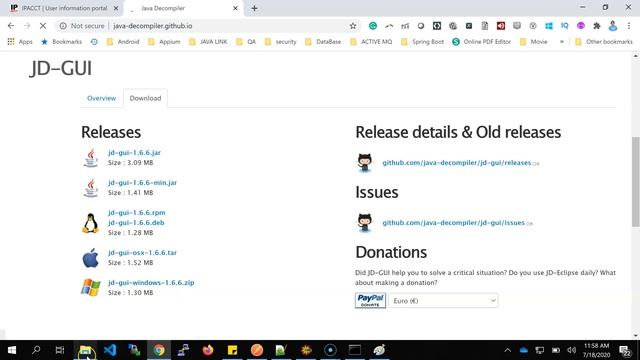
Task: Open a new browser tab
Action: click(x=254, y=8)
